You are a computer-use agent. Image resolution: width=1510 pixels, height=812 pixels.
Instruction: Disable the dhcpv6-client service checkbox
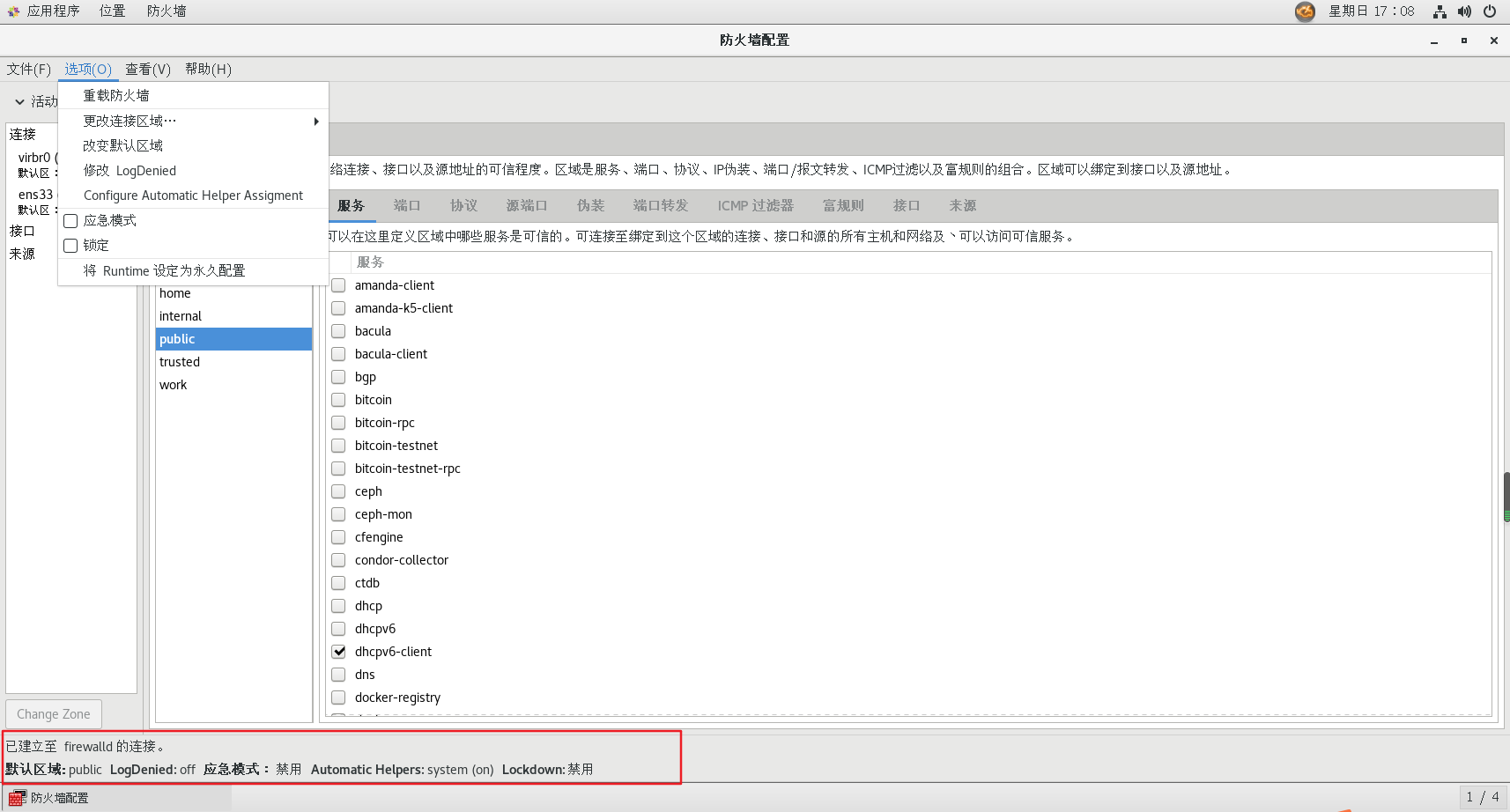click(x=338, y=652)
